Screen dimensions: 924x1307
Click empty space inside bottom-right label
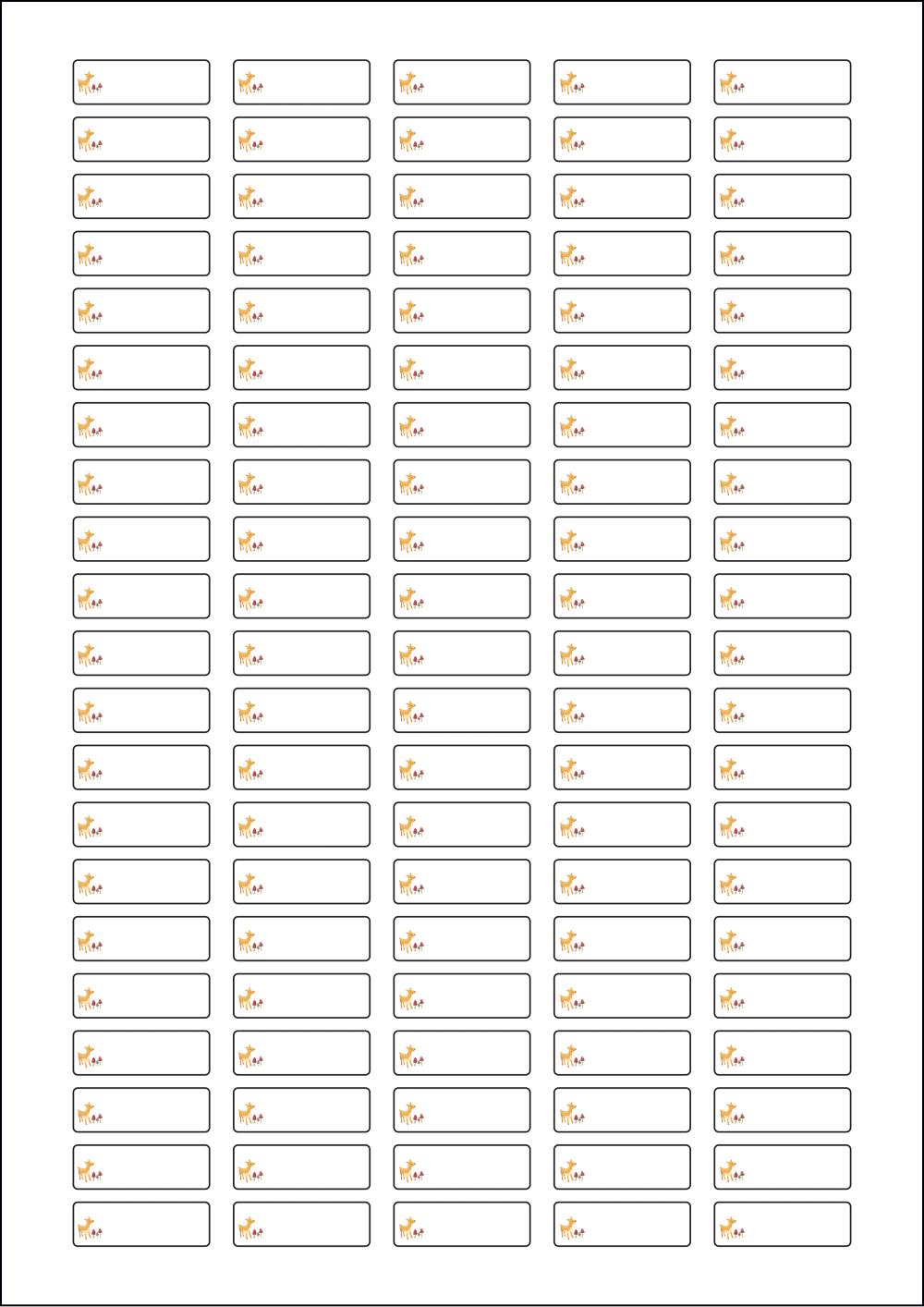[796, 1224]
